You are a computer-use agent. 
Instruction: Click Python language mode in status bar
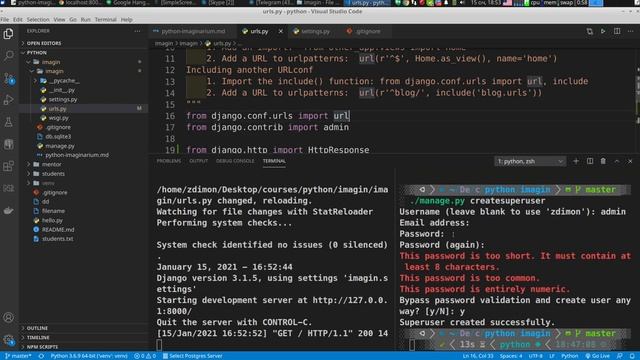[x=569, y=356]
